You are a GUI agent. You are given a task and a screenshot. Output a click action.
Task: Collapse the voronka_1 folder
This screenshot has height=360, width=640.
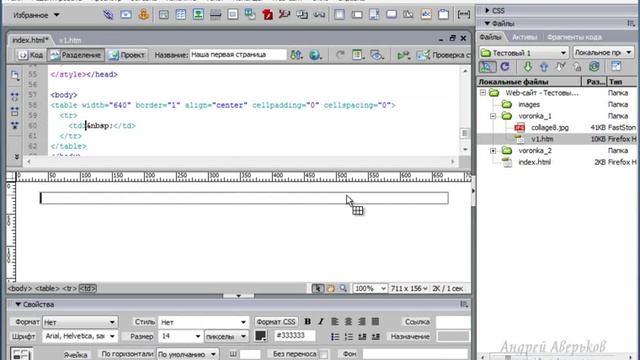tap(493, 116)
